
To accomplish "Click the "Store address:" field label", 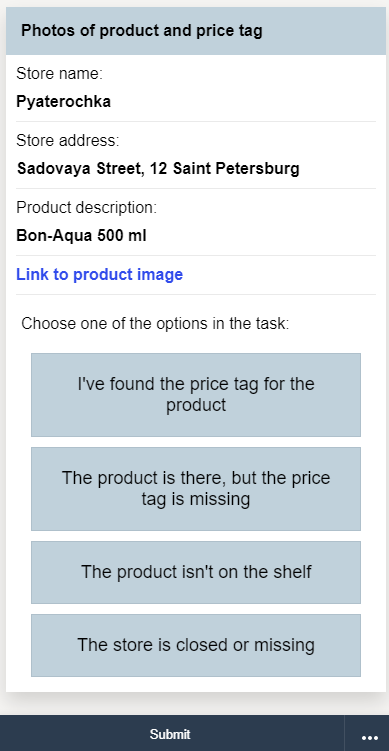I will click(68, 141).
